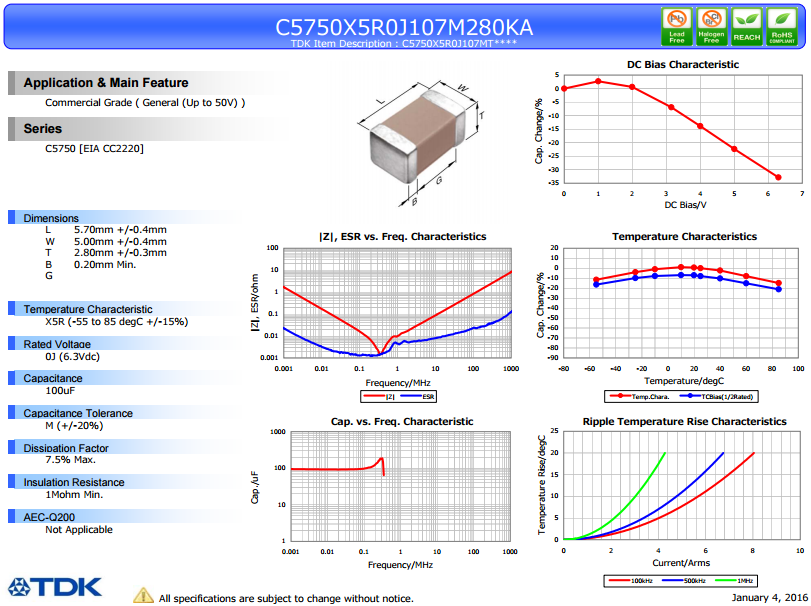
Task: Click the 1Mohm Min. value
Action: click(74, 495)
